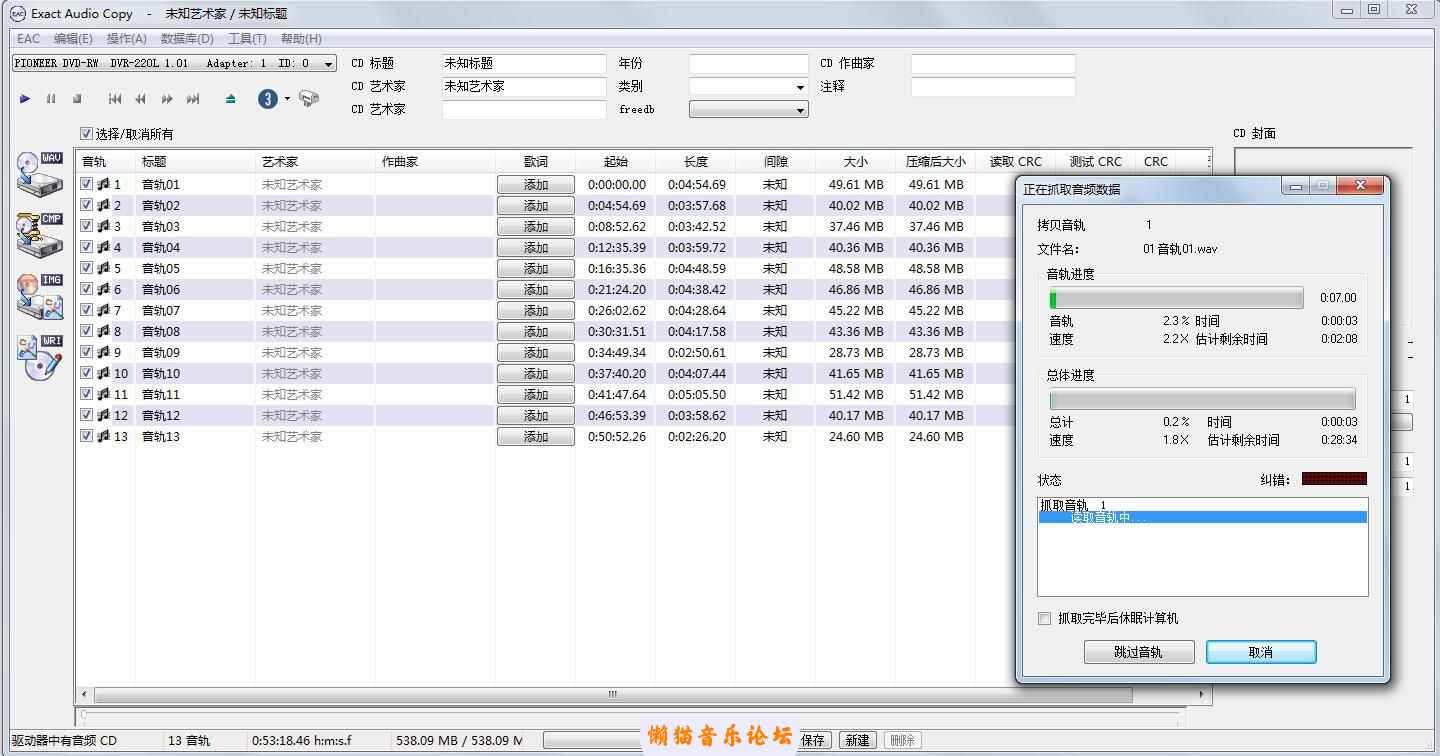Click the 年份 year input field
The image size is (1440, 756).
point(748,64)
